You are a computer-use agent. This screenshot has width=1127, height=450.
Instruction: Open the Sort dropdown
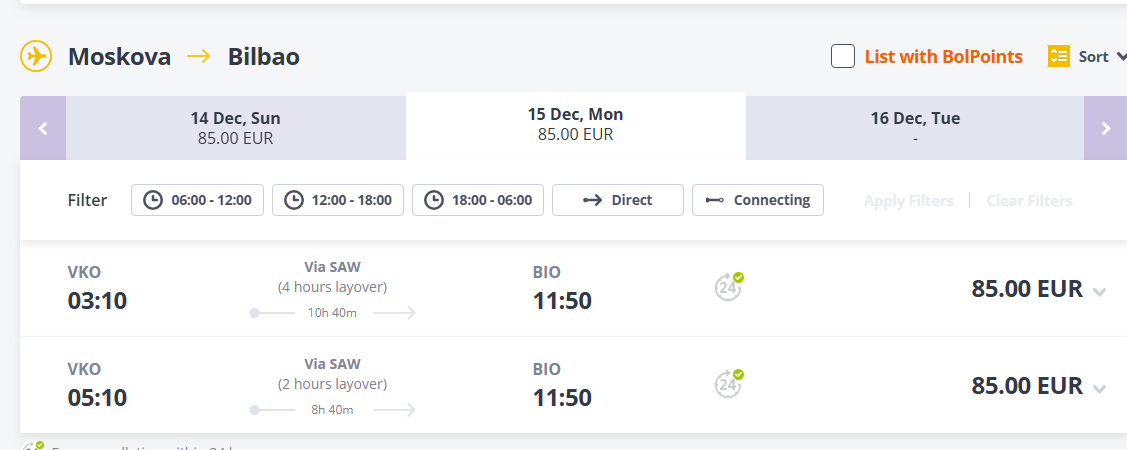point(1095,57)
